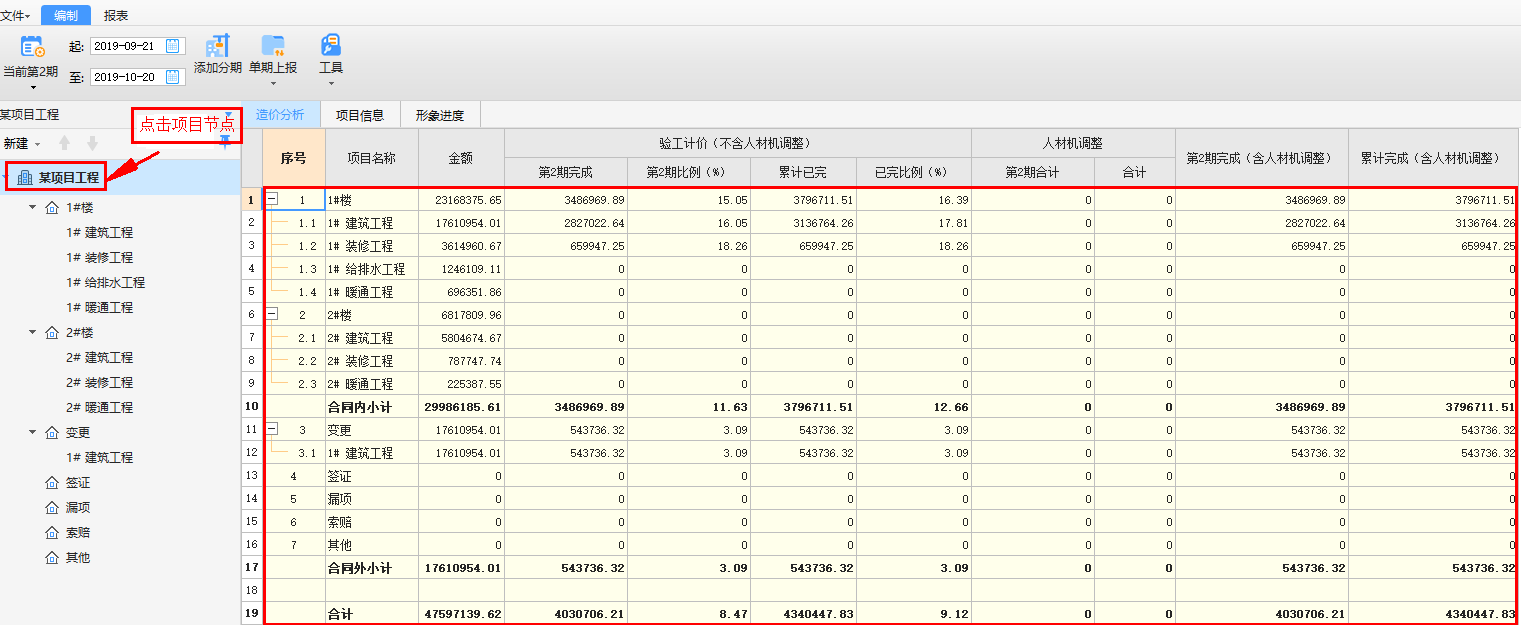Click the 单期上报 report folder icon
Image resolution: width=1521 pixels, height=625 pixels.
(272, 46)
